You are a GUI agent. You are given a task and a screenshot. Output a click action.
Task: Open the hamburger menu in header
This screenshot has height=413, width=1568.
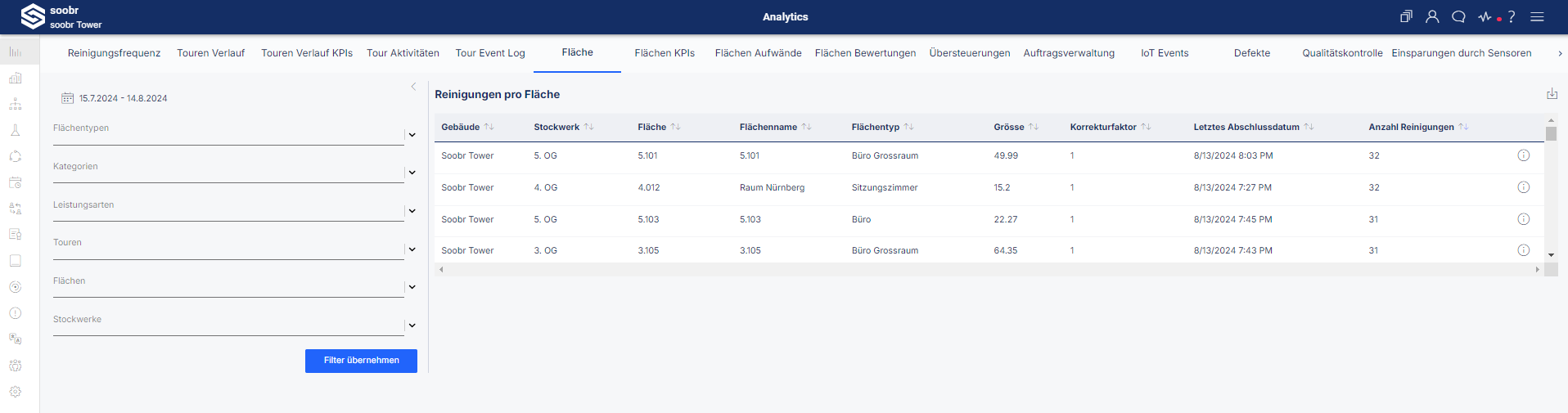pyautogui.click(x=1537, y=16)
